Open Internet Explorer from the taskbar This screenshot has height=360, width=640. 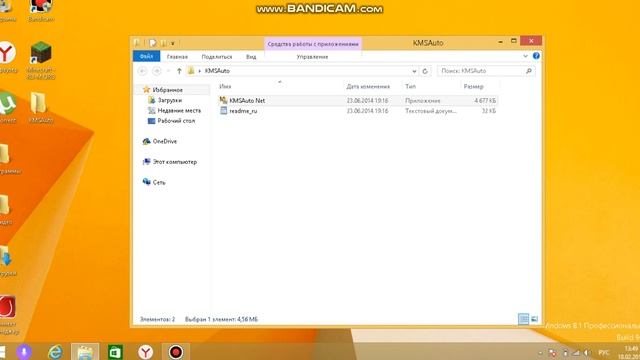point(55,352)
